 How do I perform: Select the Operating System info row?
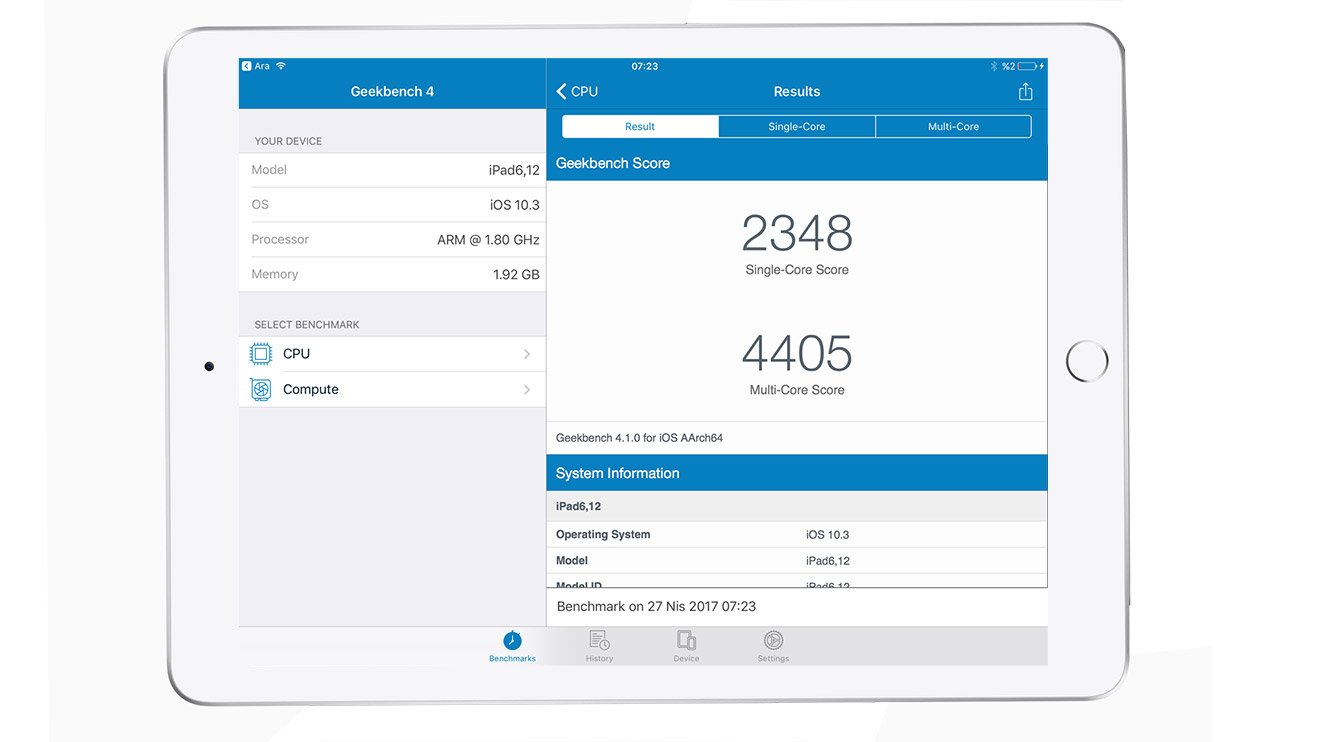point(796,535)
